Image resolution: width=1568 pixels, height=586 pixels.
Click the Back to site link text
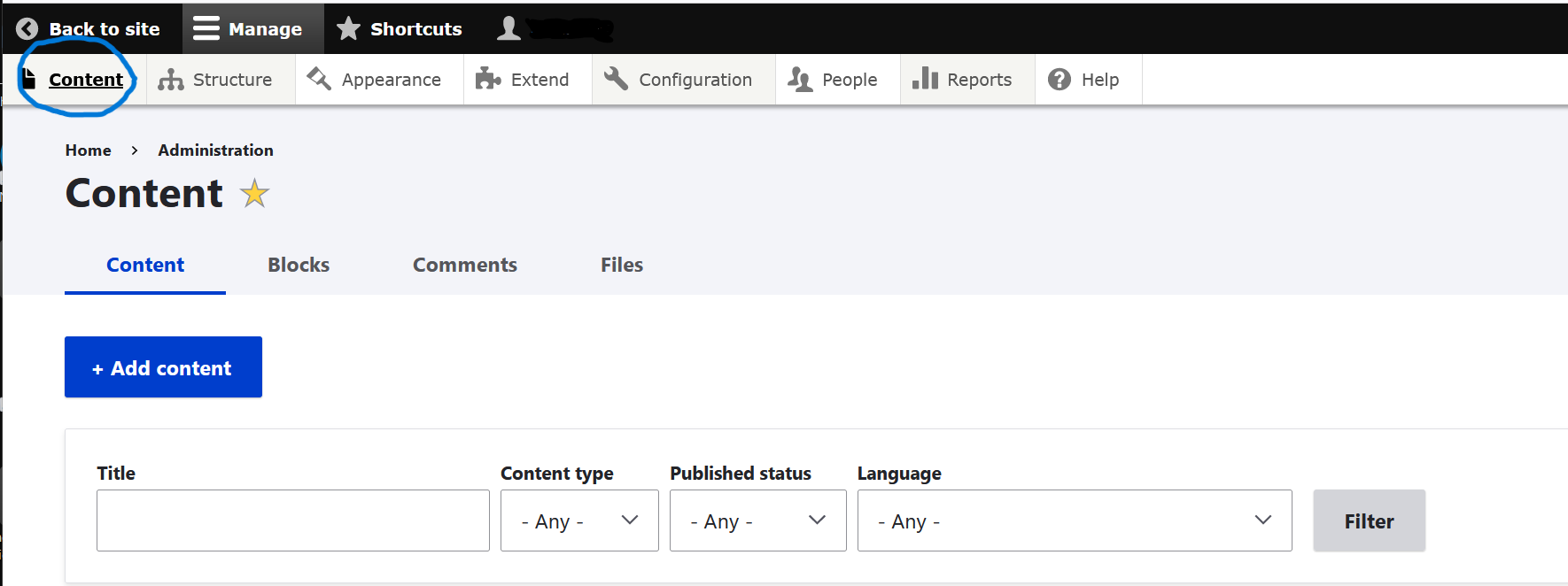(105, 29)
